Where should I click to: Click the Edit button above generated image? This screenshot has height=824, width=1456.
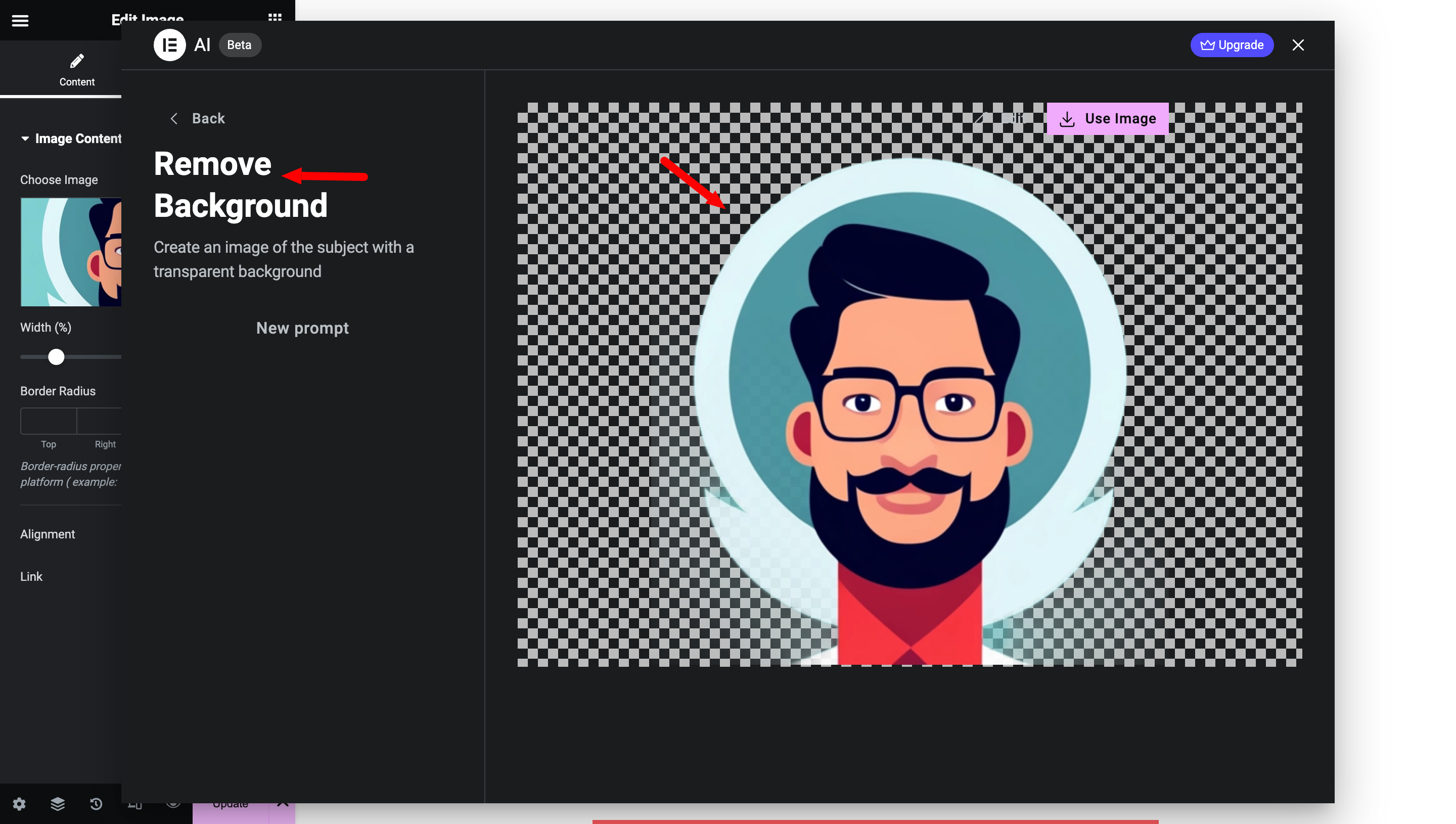[x=1001, y=118]
